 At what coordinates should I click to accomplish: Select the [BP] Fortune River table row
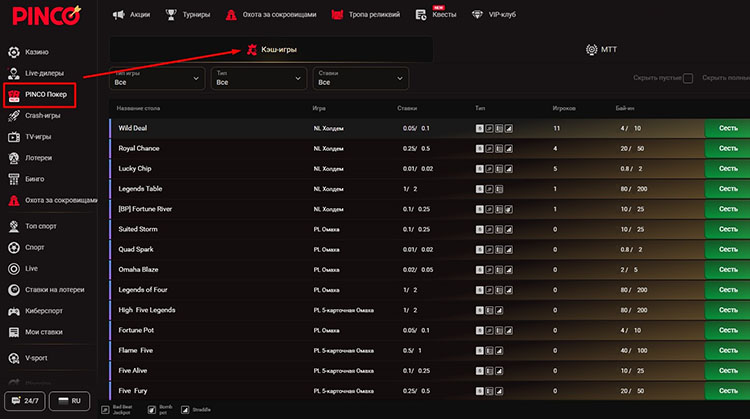(430, 209)
